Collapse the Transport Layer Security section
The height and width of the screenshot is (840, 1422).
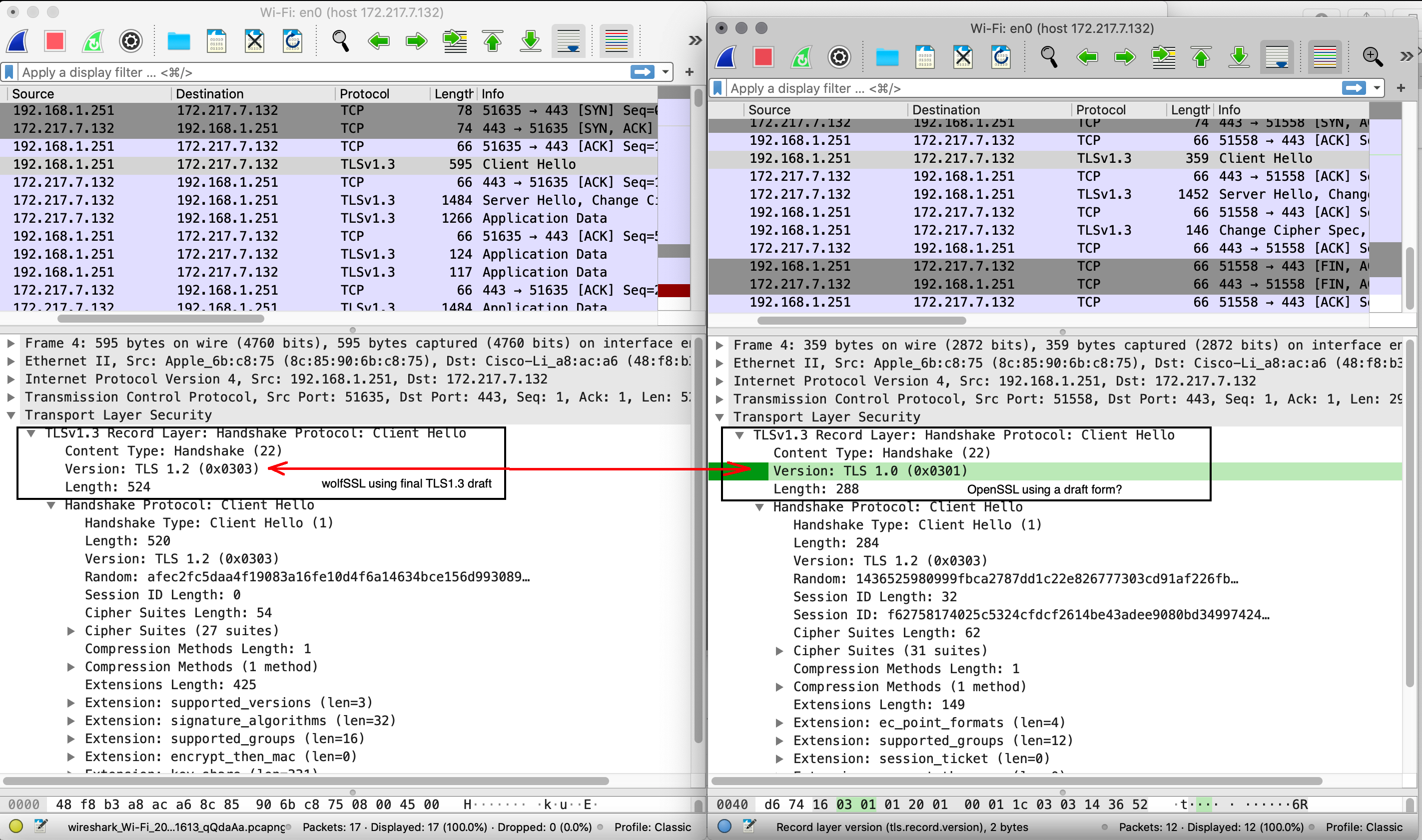point(10,415)
